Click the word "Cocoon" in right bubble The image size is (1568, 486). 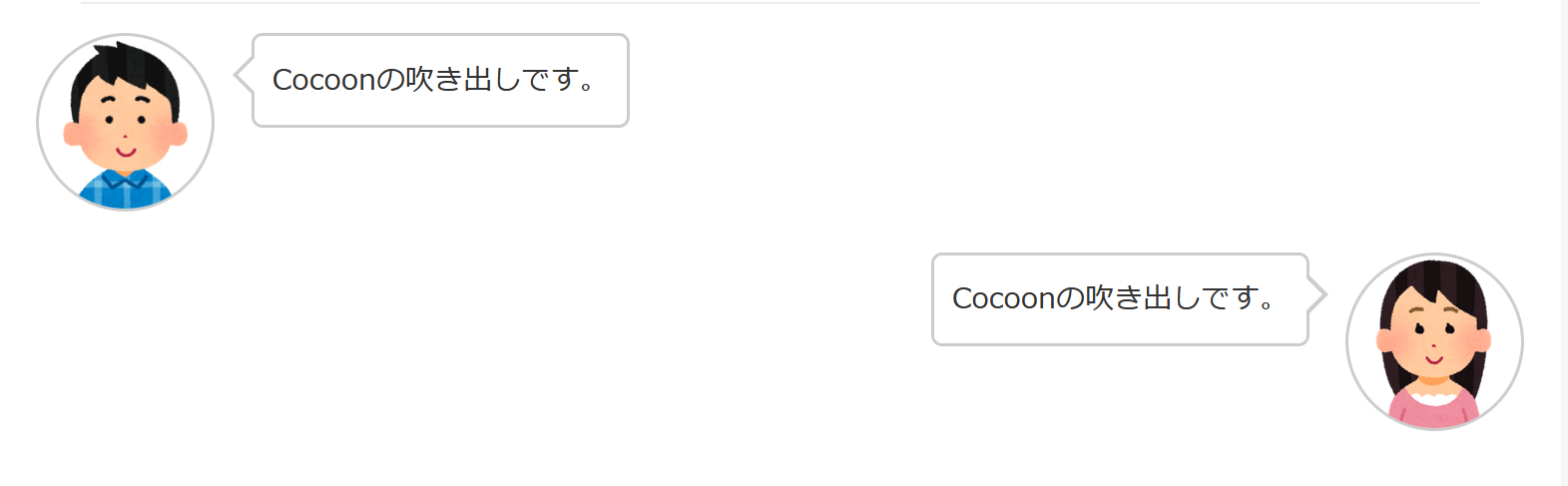click(1003, 298)
